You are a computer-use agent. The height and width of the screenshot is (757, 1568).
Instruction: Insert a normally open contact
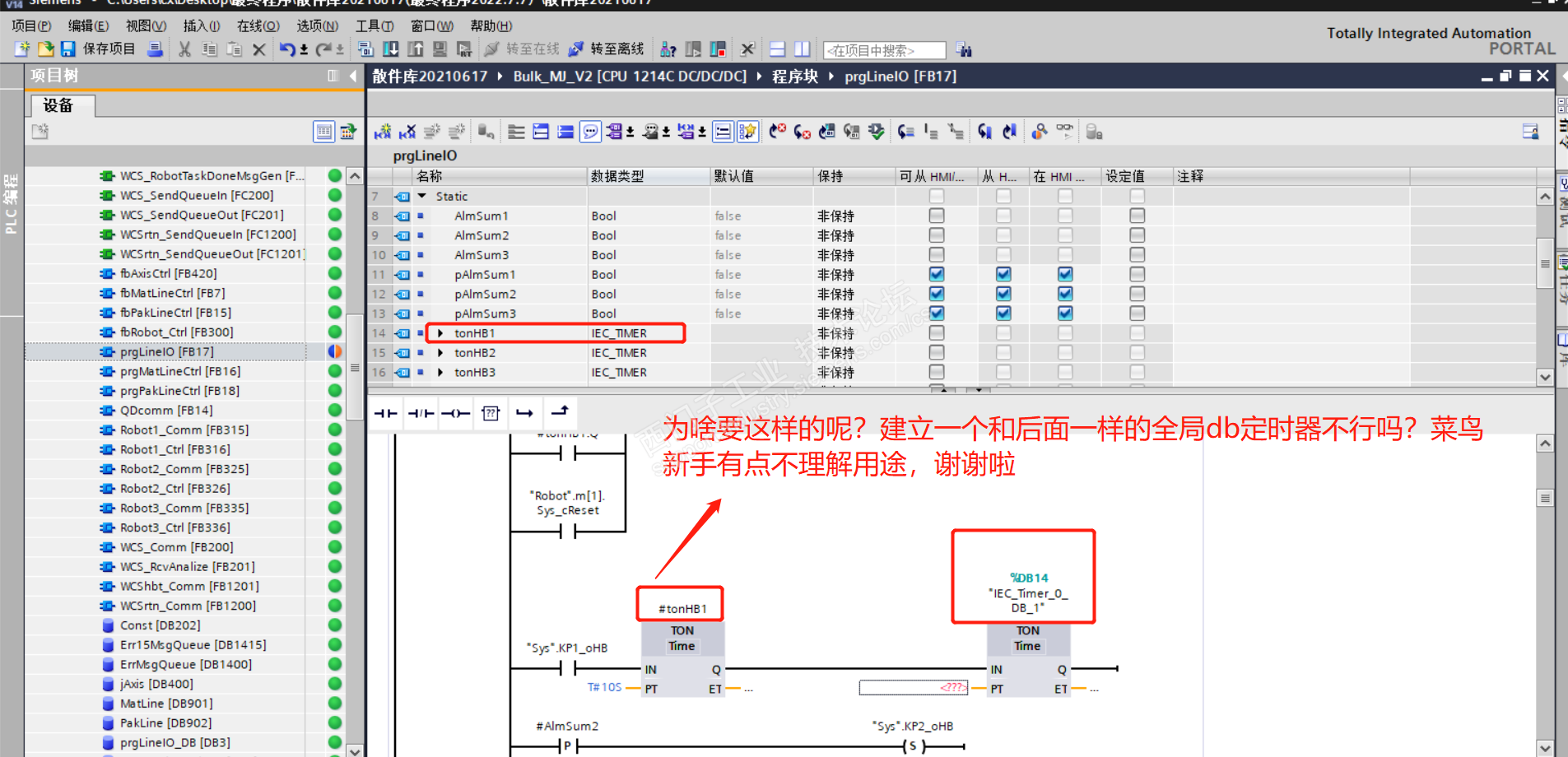385,413
